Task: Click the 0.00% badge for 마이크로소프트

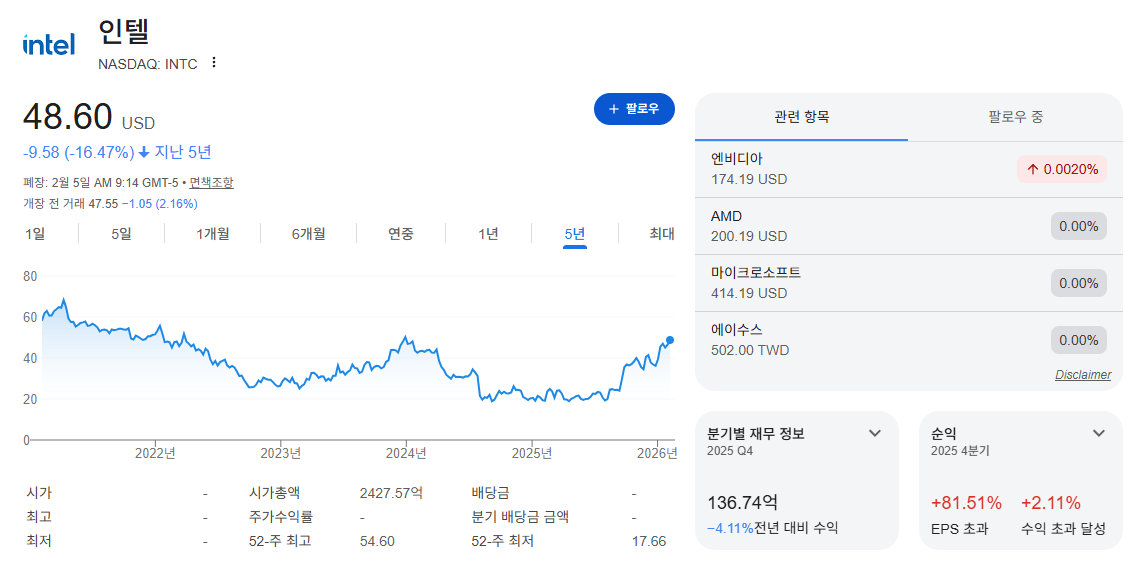Action: tap(1079, 283)
